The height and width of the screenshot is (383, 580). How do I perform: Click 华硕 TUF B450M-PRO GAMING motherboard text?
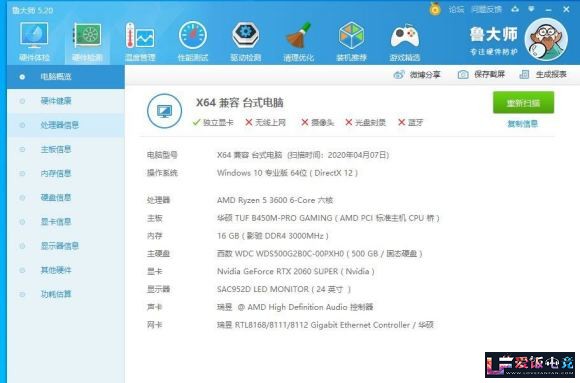click(x=328, y=218)
